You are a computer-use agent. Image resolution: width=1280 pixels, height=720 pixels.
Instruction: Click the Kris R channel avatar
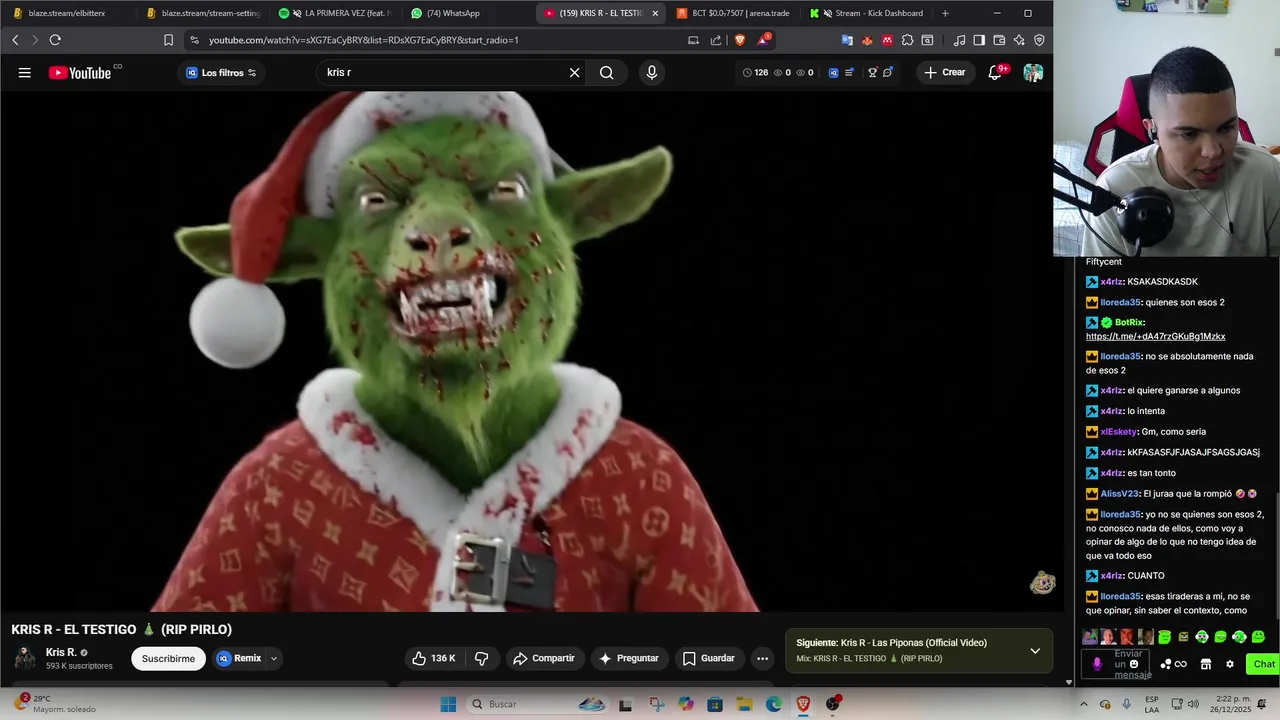(25, 658)
